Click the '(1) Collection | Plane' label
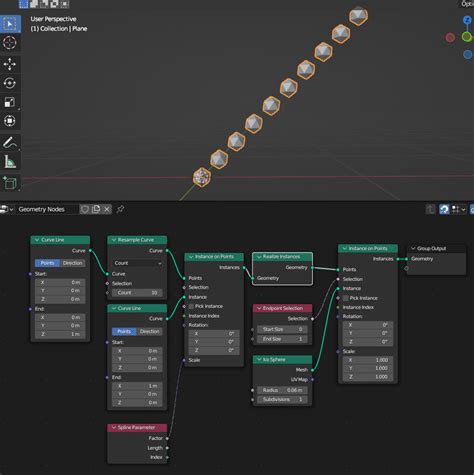Image resolution: width=474 pixels, height=475 pixels. [59, 29]
